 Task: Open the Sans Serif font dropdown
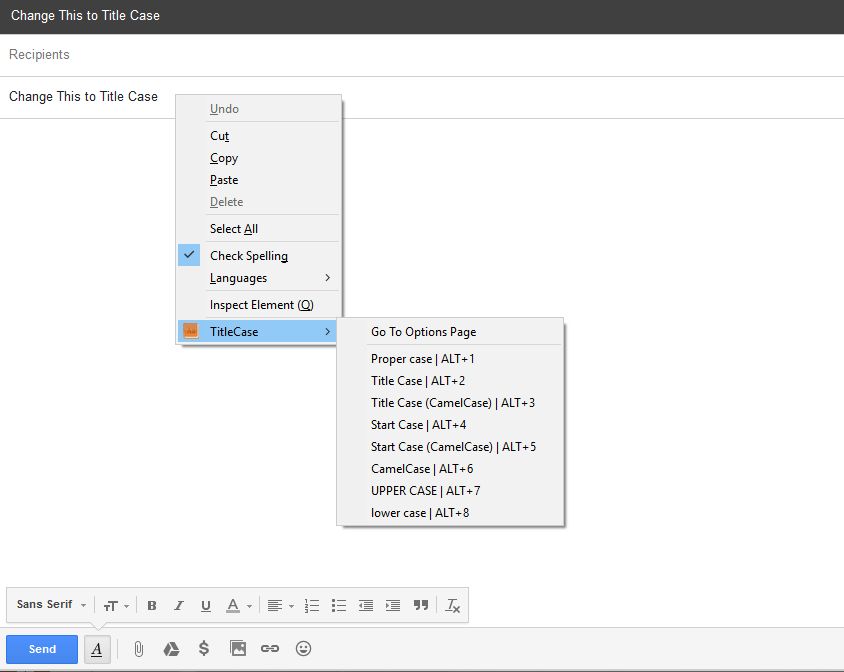[x=48, y=604]
